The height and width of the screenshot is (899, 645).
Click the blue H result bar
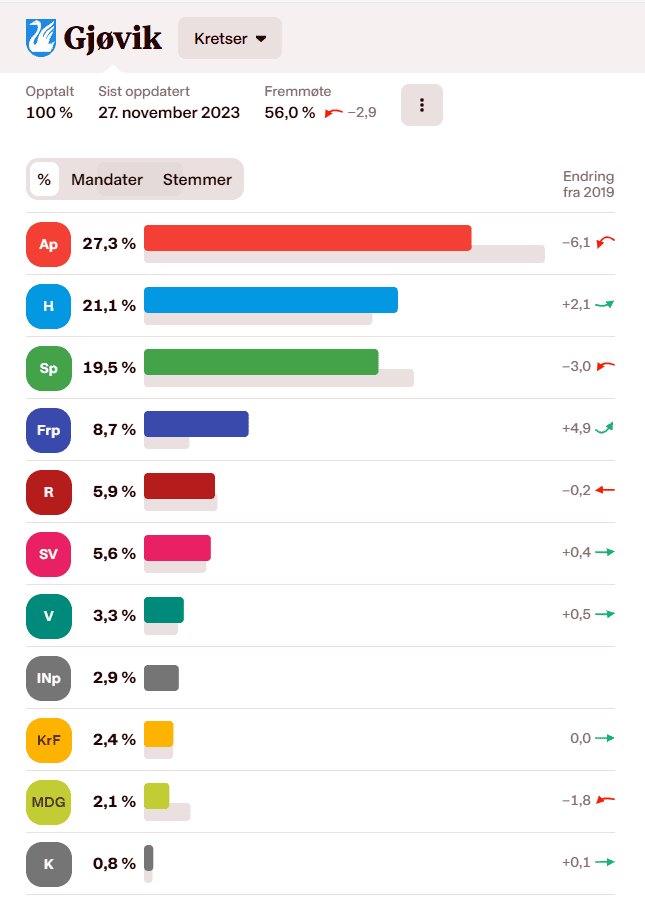coord(270,300)
